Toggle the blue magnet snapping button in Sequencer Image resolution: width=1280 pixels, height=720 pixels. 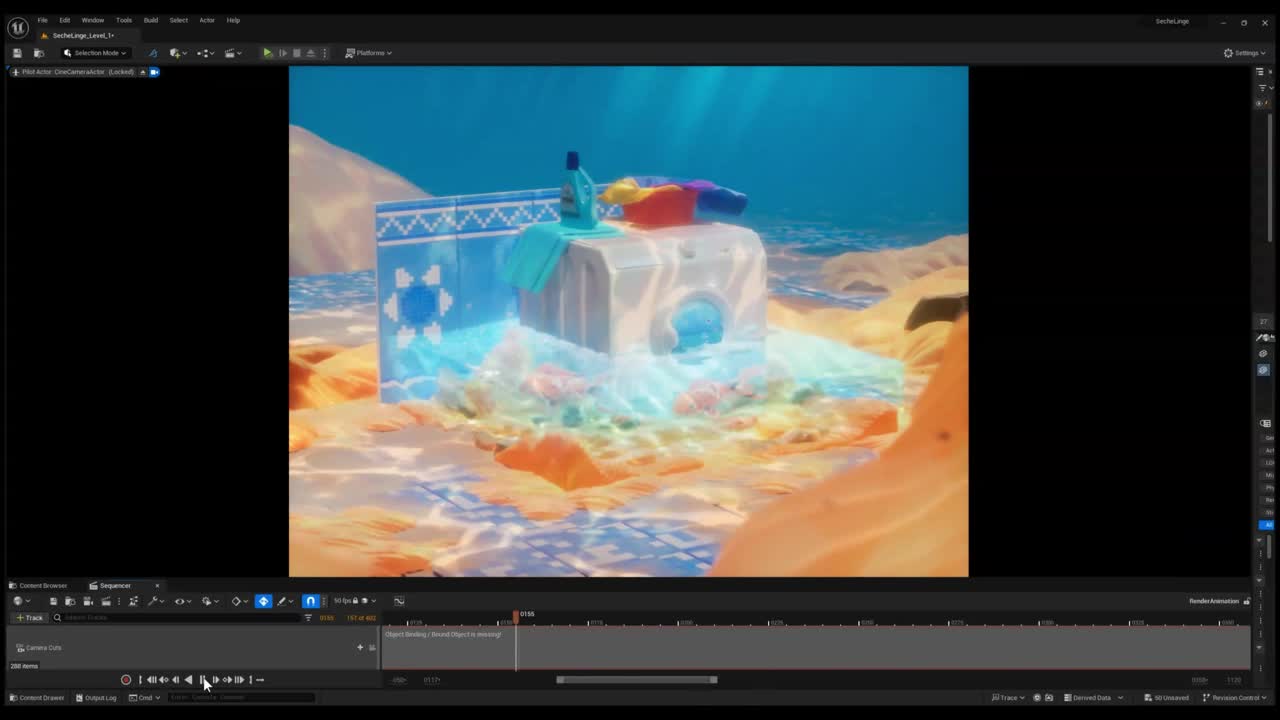310,601
